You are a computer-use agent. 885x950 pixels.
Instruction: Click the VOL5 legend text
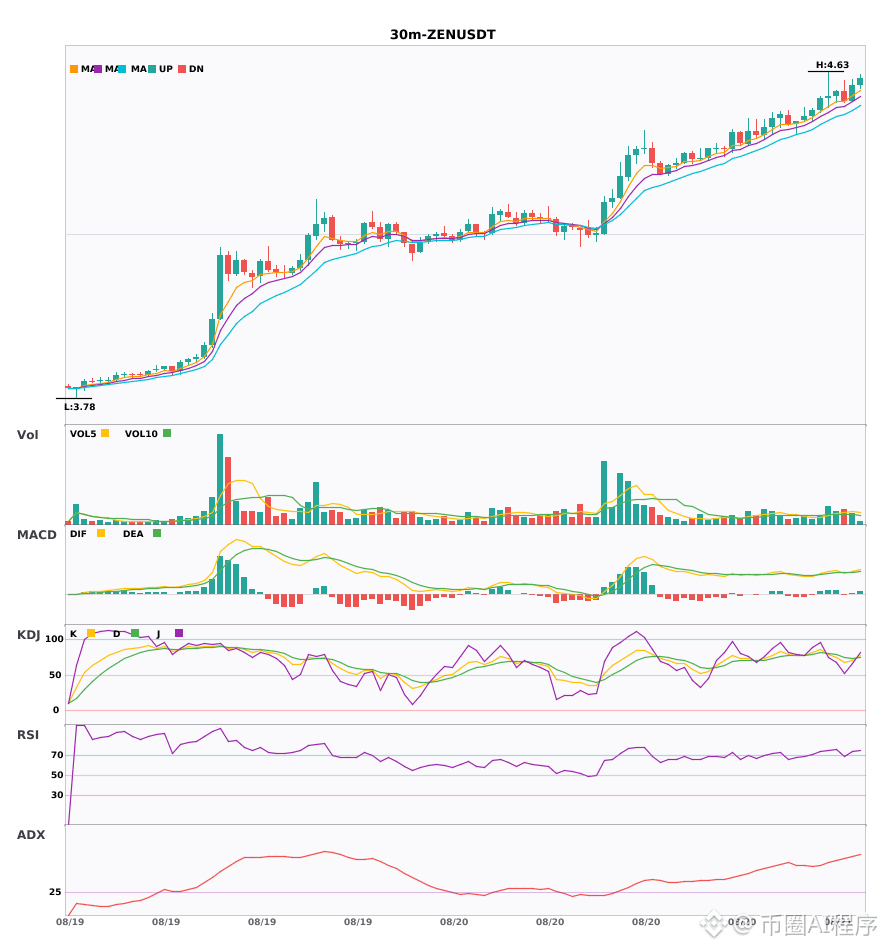(83, 434)
